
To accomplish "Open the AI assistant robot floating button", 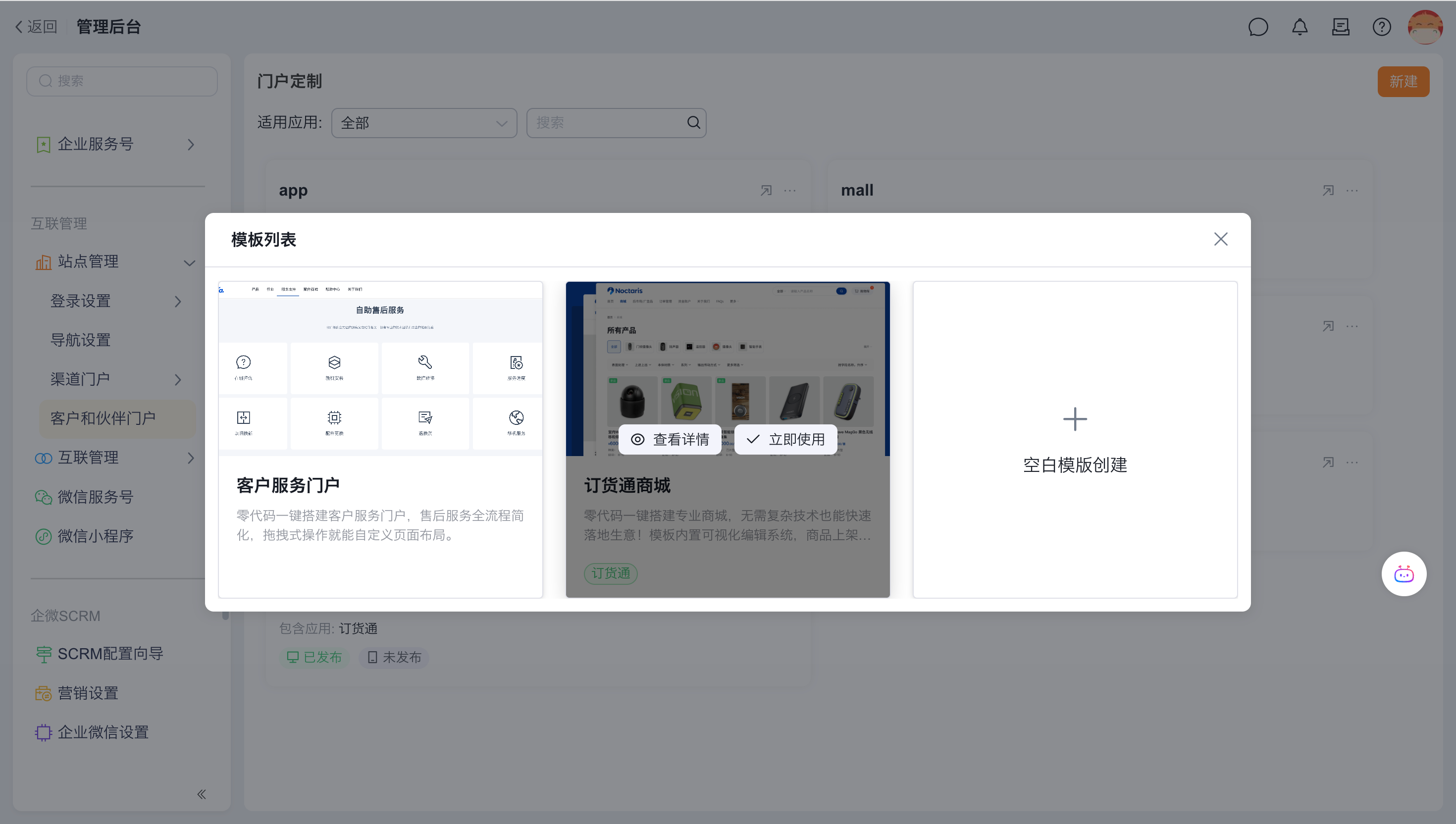I will (x=1404, y=574).
